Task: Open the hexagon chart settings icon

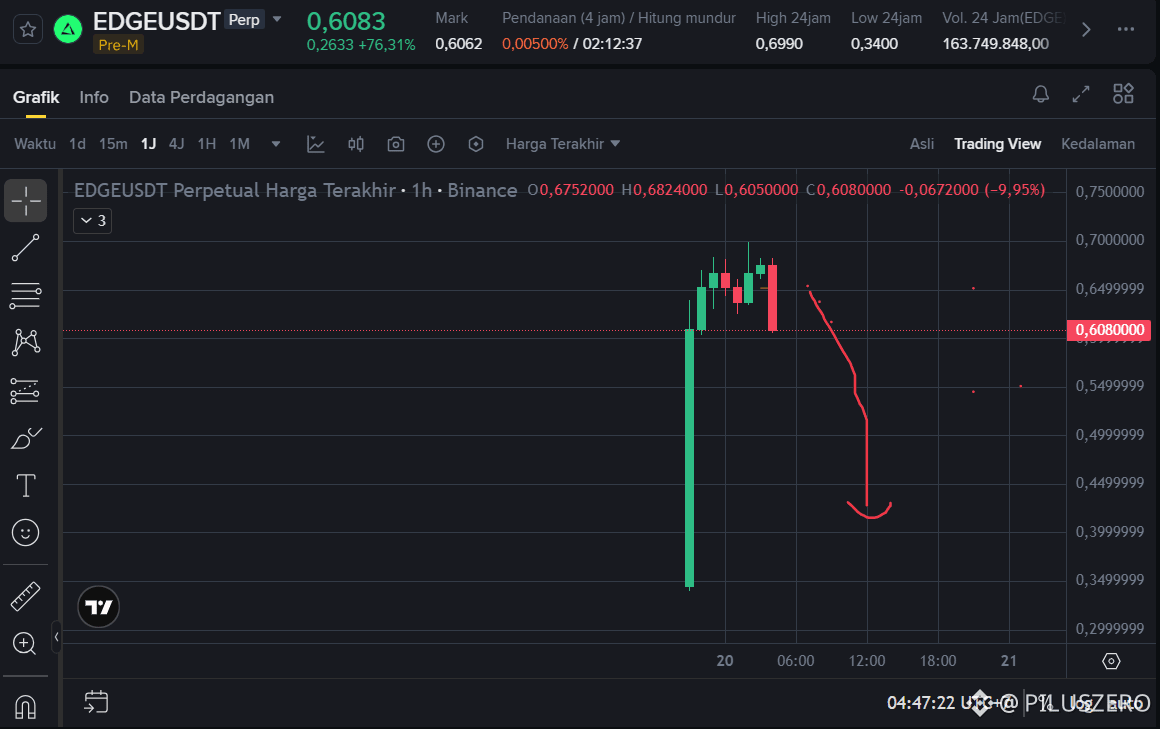Action: (476, 144)
